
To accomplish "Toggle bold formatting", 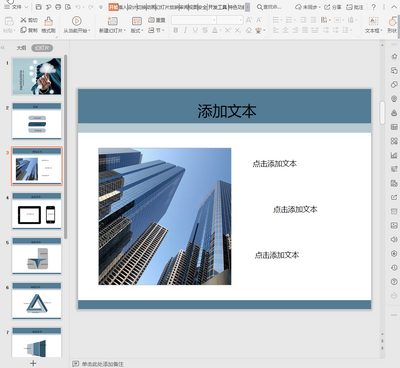I will pos(175,30).
